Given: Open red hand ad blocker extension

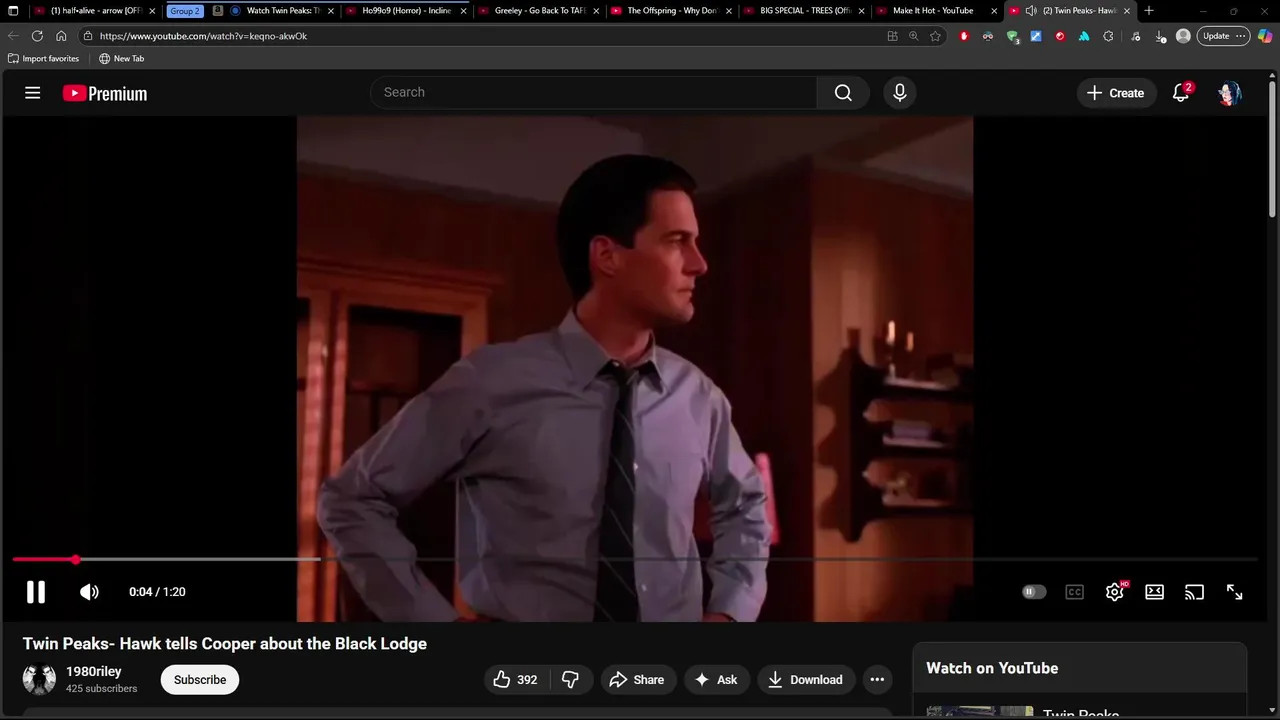Looking at the screenshot, I should click(x=964, y=36).
